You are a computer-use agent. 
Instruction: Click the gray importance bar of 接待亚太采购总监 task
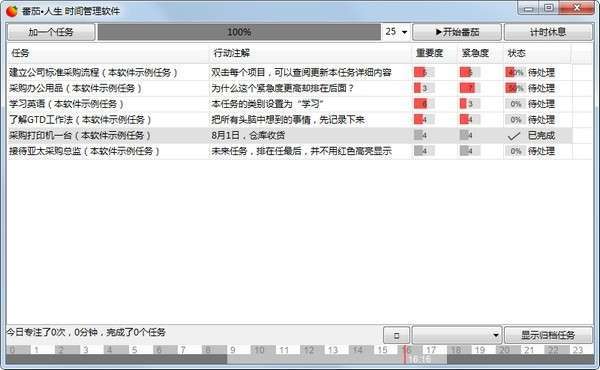424,151
